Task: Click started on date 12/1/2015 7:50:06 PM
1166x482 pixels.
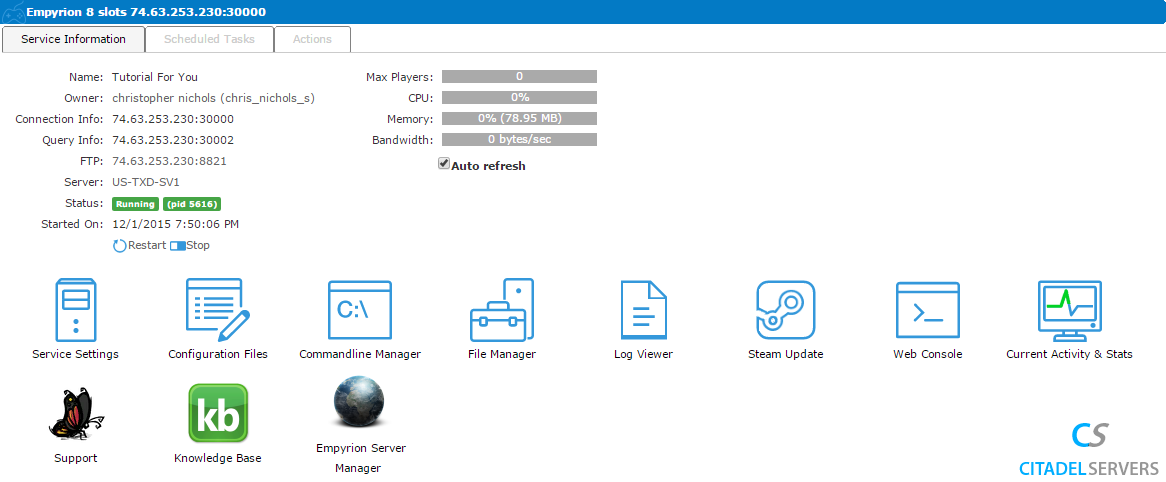Action: coord(175,224)
